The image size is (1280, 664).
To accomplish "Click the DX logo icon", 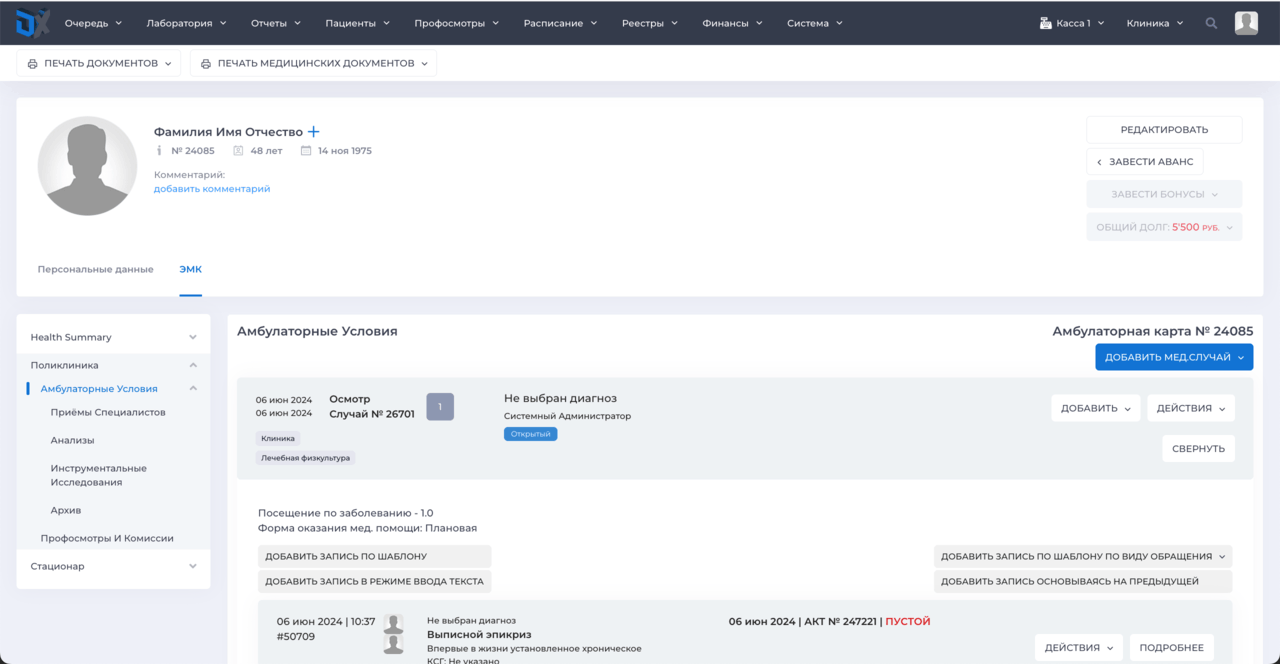I will (x=33, y=22).
